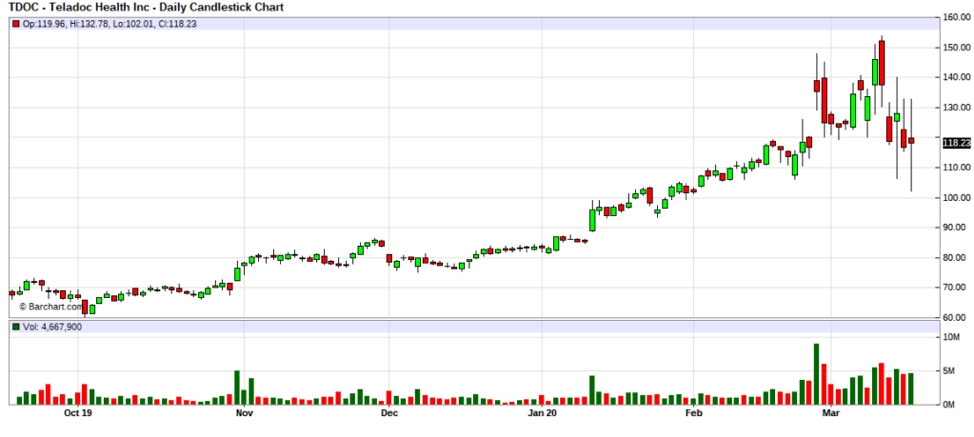Click the Jan 20 date label
Image resolution: width=974 pixels, height=437 pixels.
click(542, 412)
